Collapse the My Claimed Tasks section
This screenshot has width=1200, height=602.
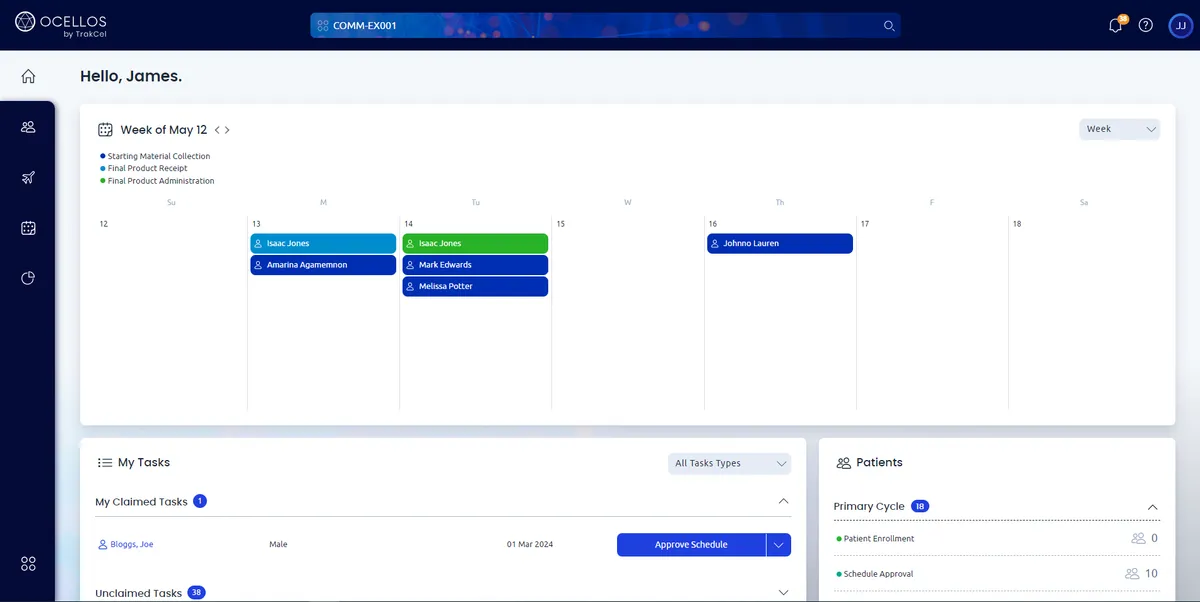(783, 501)
